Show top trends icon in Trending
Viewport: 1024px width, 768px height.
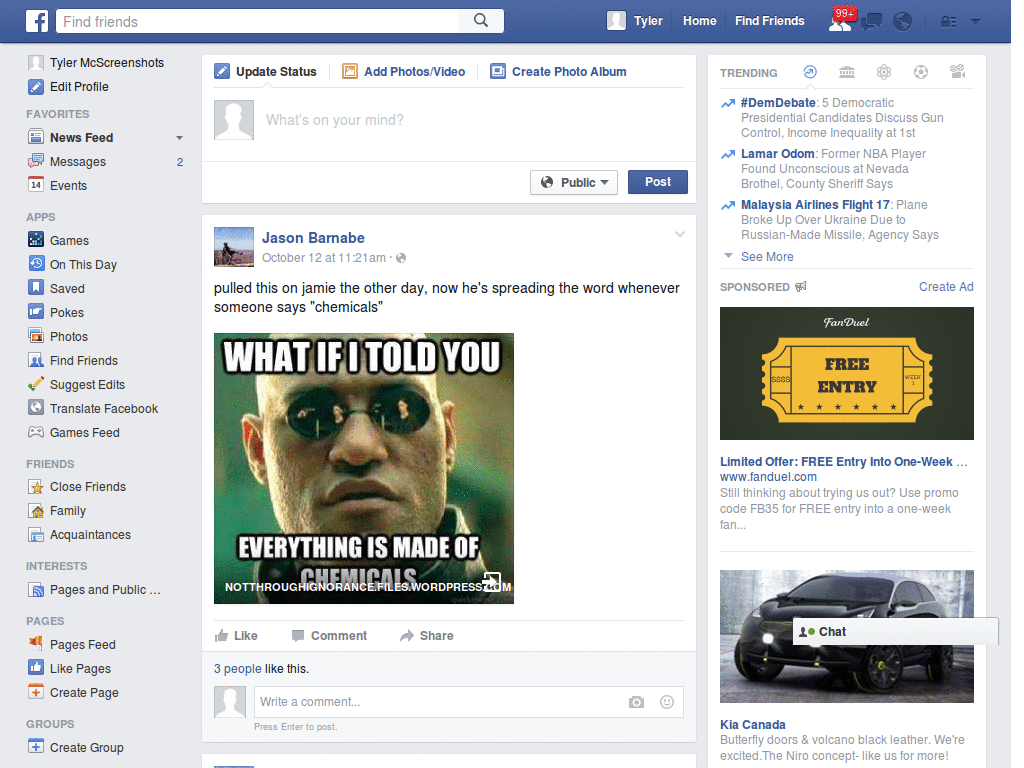(810, 72)
